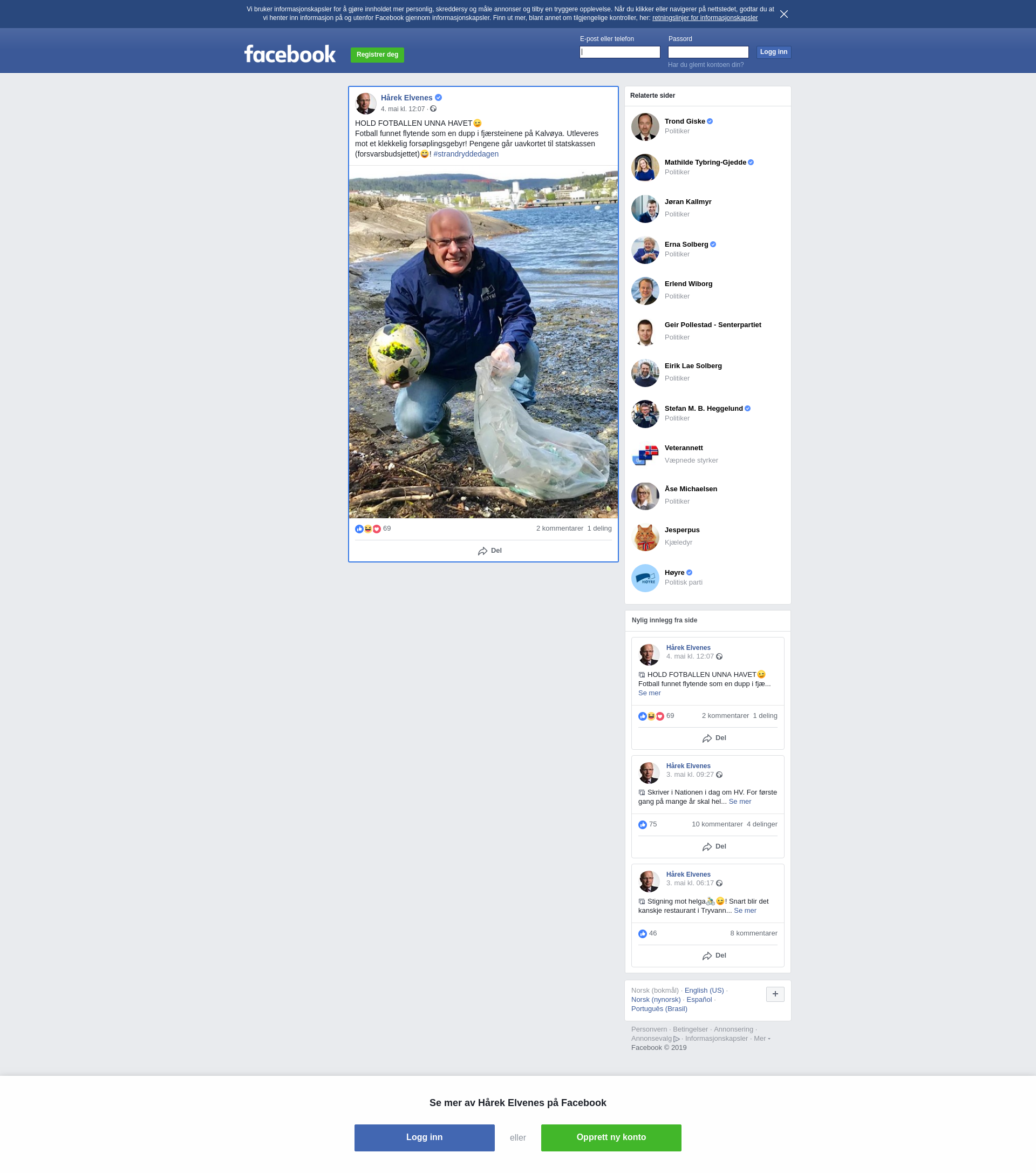Screen dimensions: 1036x1173
Task: Open retningslinjer for informasjonskapsler link
Action: (705, 18)
